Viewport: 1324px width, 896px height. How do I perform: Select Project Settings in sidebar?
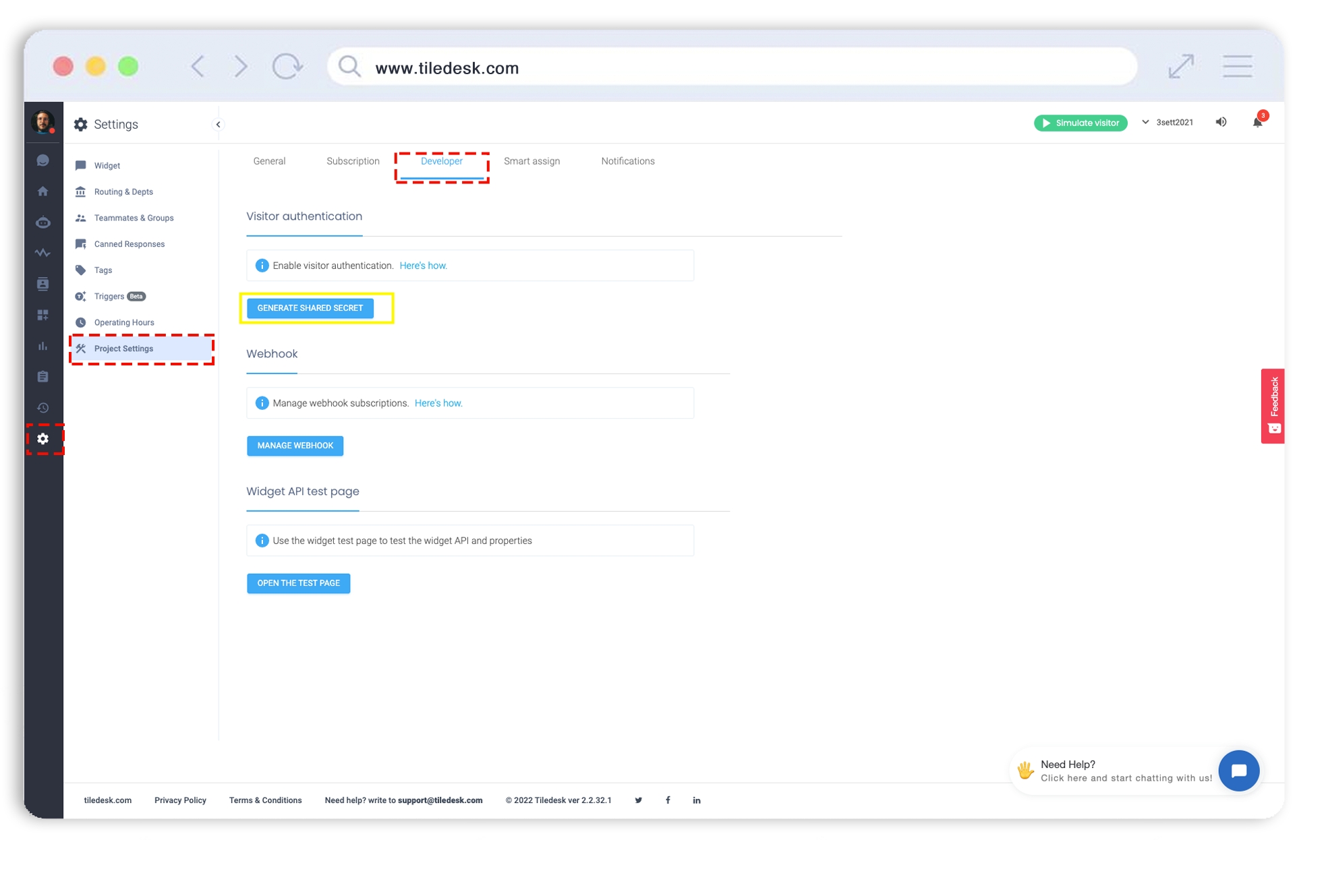point(141,349)
